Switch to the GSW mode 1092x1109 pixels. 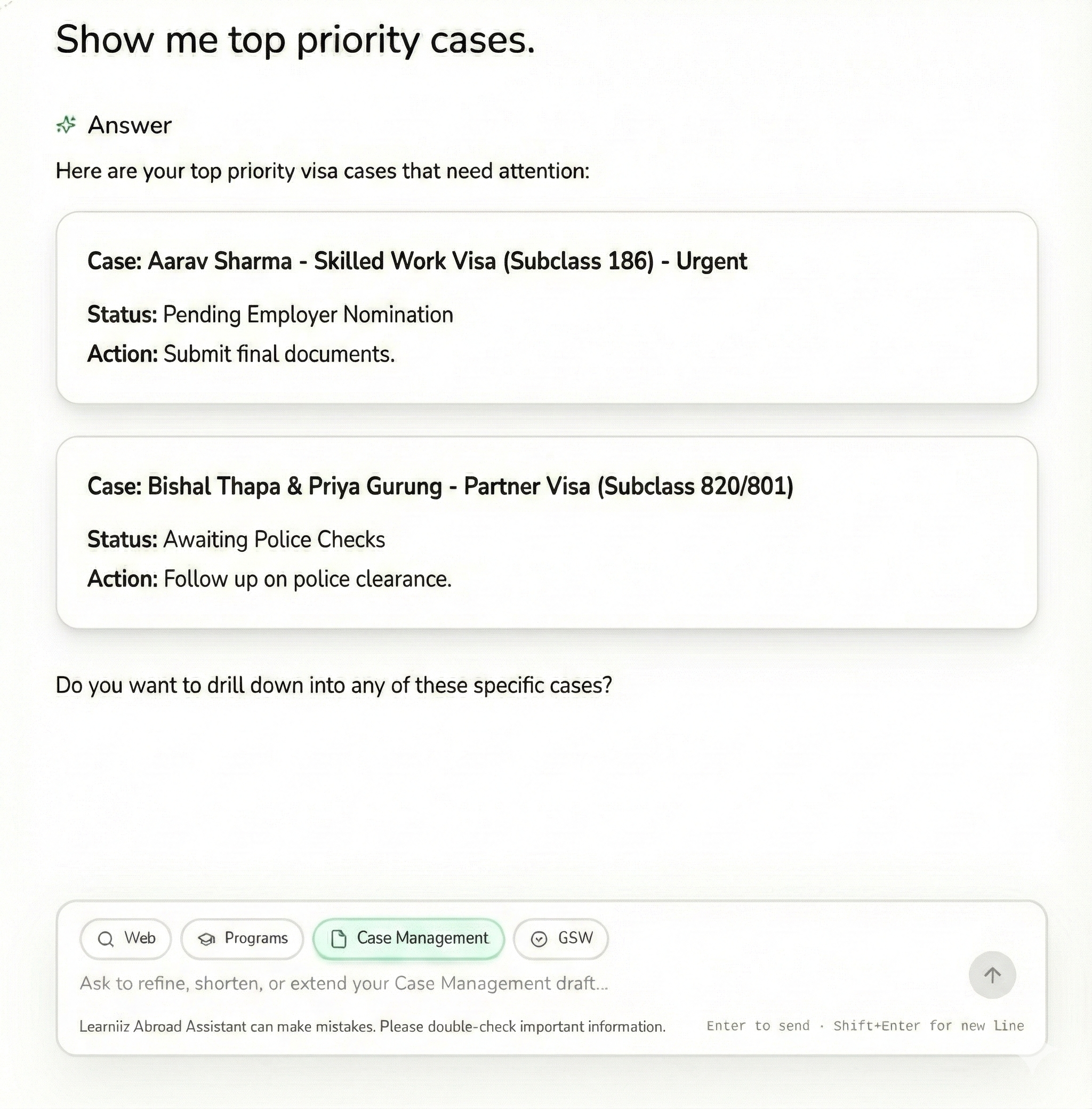pyautogui.click(x=560, y=939)
